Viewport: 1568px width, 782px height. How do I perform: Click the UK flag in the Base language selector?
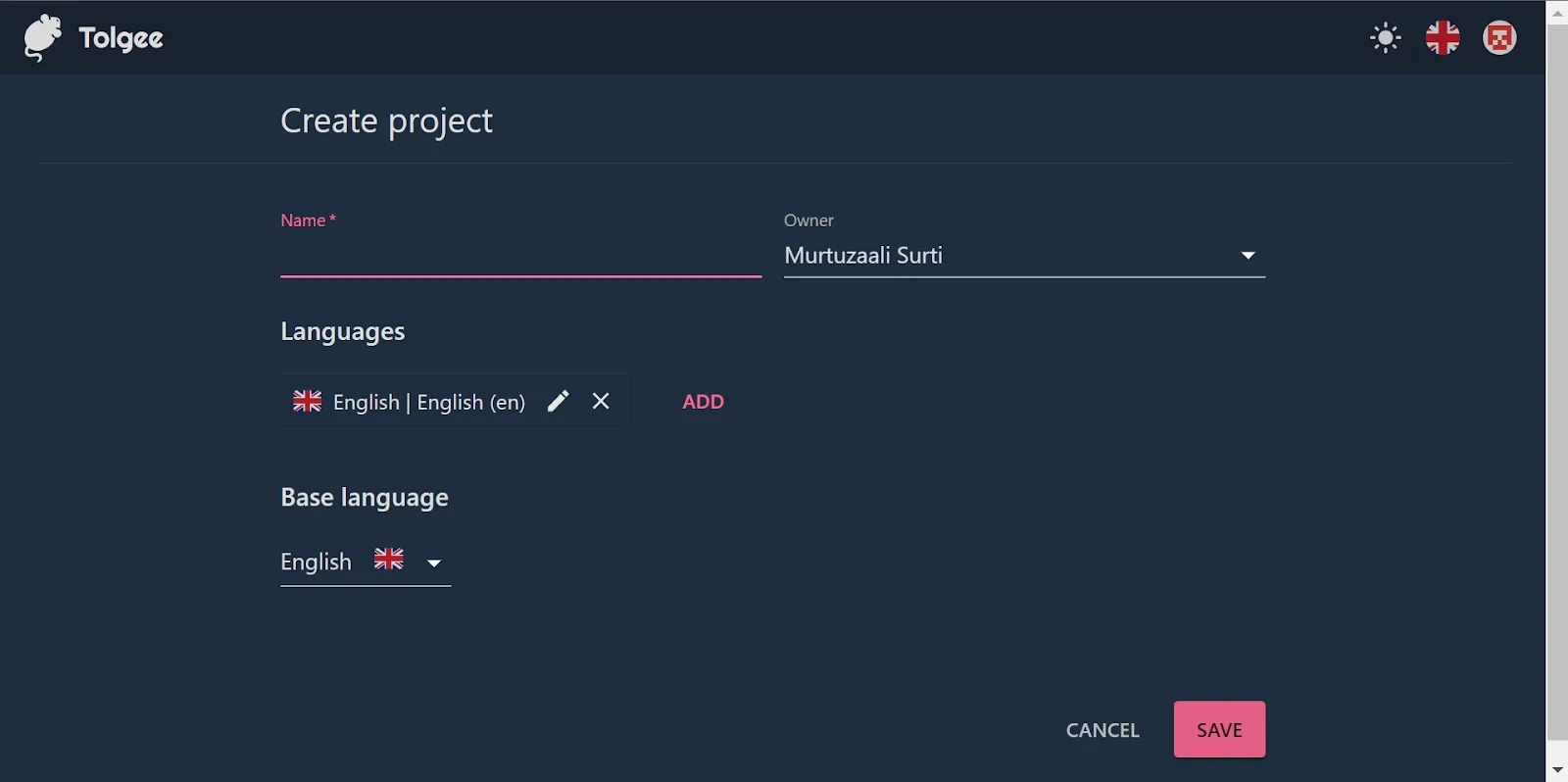click(x=389, y=560)
